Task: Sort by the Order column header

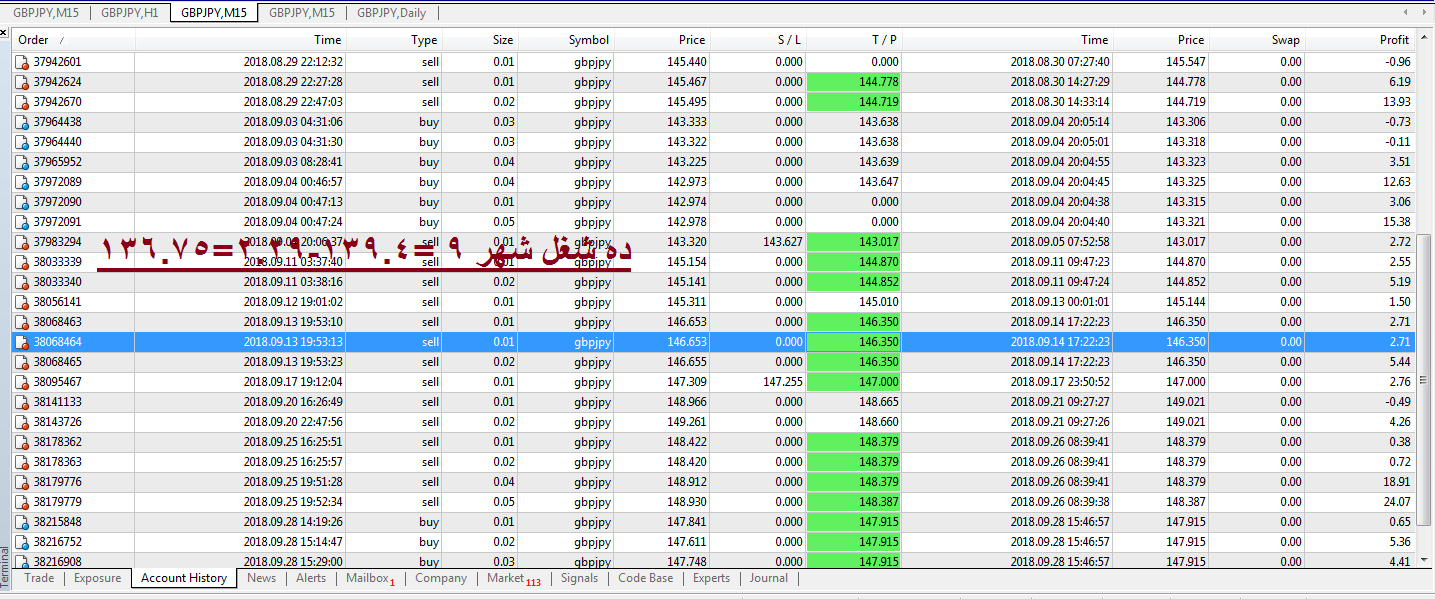Action: pos(34,40)
